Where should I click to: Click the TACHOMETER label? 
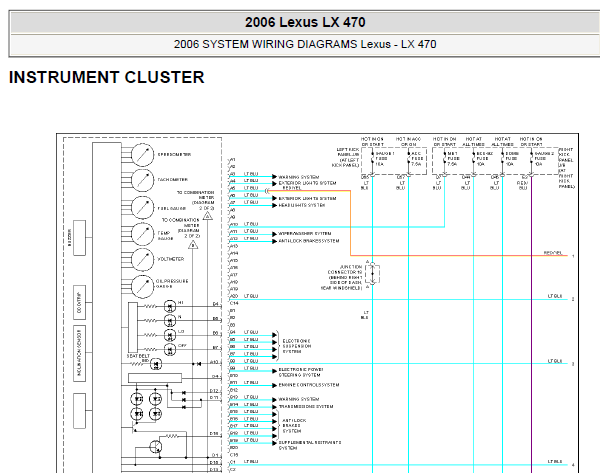(173, 179)
